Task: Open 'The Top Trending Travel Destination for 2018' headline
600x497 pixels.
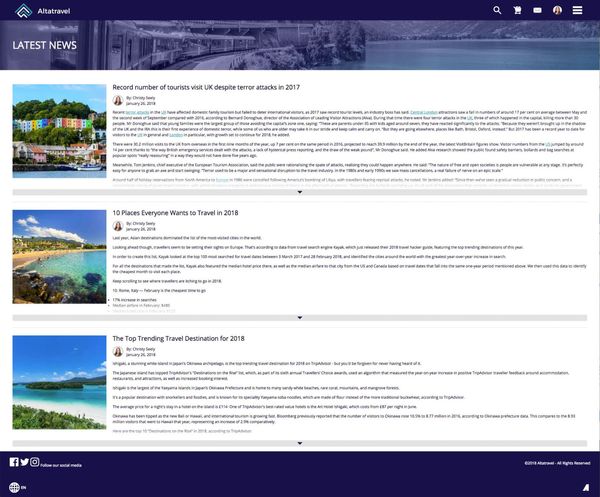Action: pyautogui.click(x=178, y=339)
